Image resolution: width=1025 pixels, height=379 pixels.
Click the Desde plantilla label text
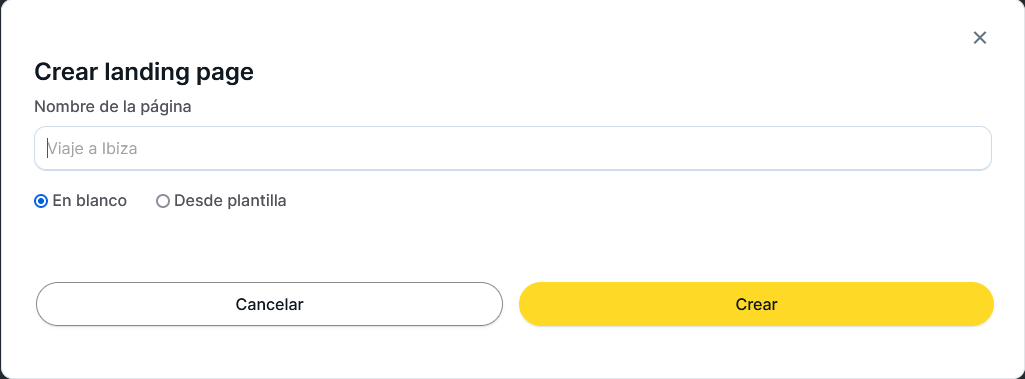(x=230, y=201)
